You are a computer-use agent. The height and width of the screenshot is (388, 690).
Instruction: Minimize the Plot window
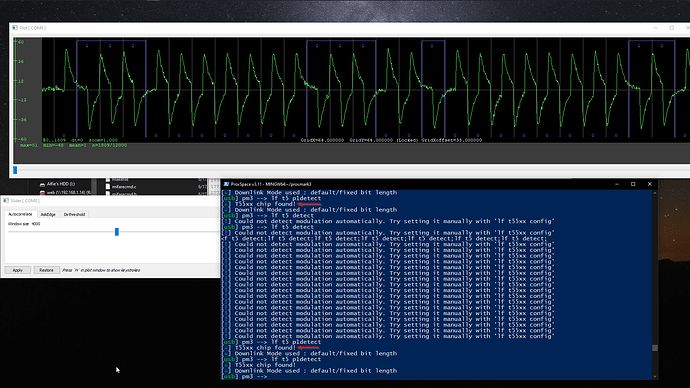pyautogui.click(x=655, y=28)
